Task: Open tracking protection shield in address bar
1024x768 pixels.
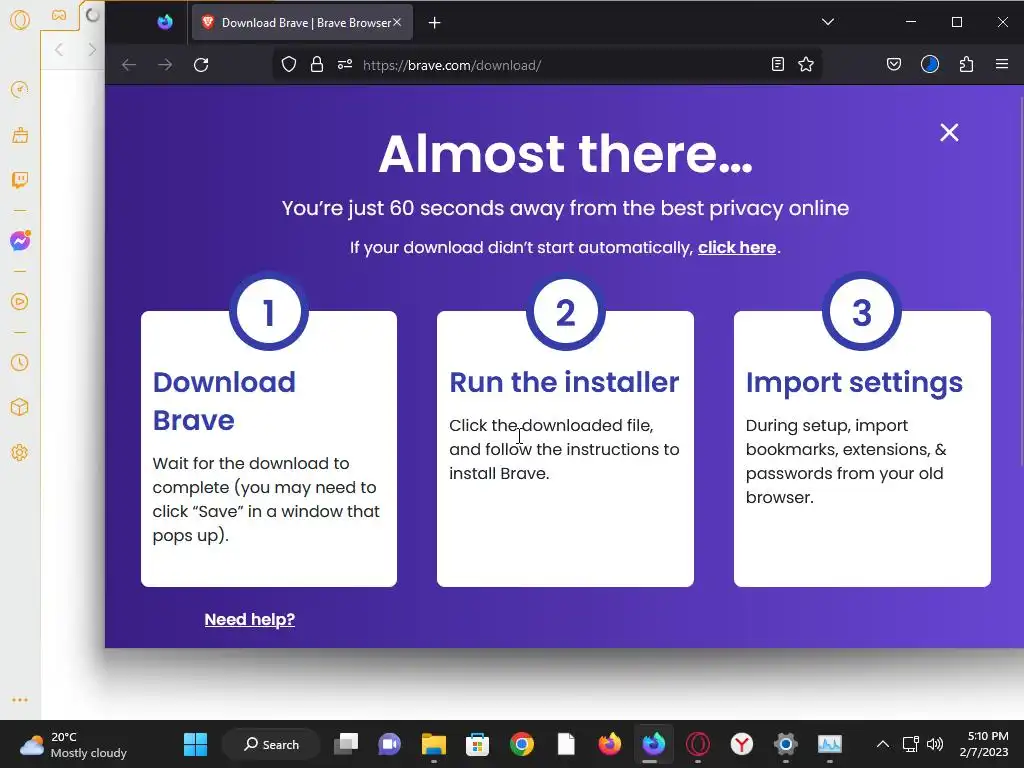Action: 289,65
